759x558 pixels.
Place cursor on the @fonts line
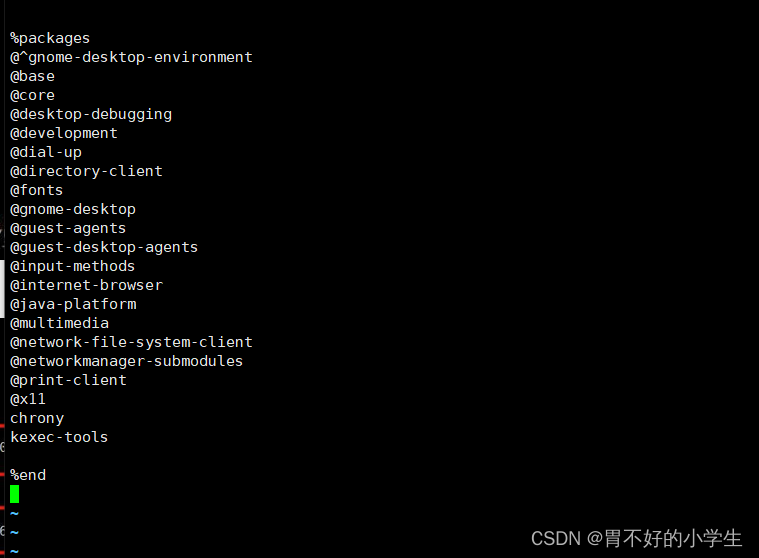pos(36,190)
